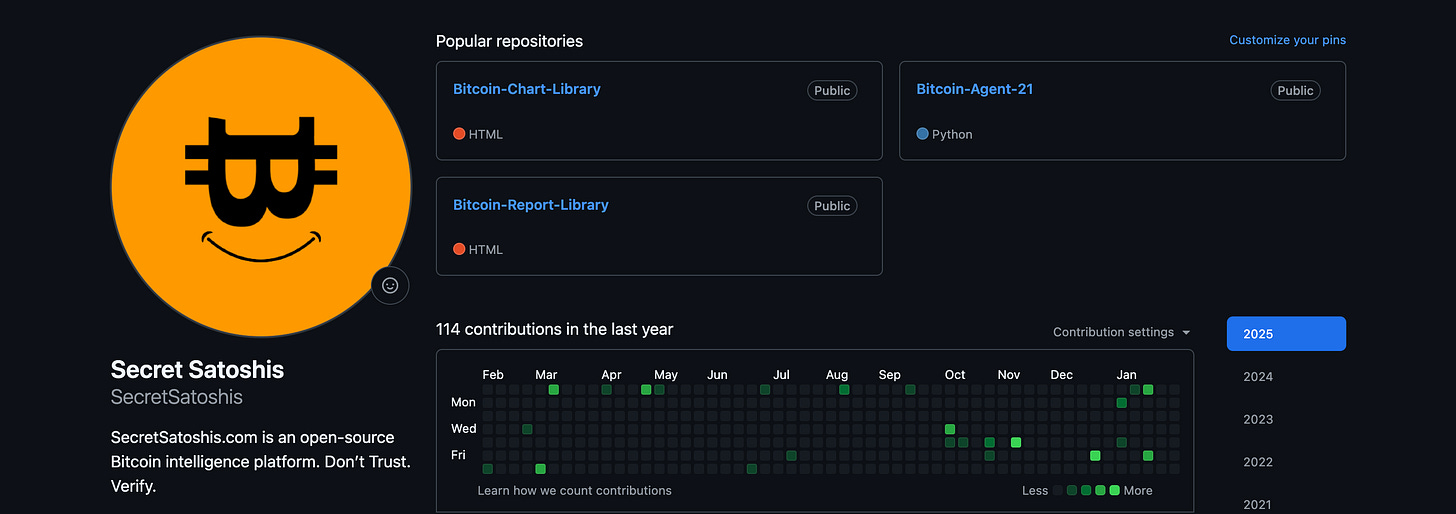Click the Jul month label in graph
Viewport: 1456px width, 514px height.
tap(781, 375)
